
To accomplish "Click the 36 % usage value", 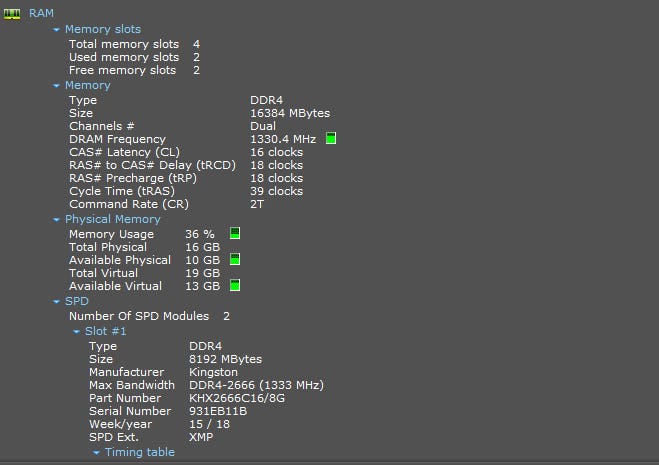I will (200, 234).
